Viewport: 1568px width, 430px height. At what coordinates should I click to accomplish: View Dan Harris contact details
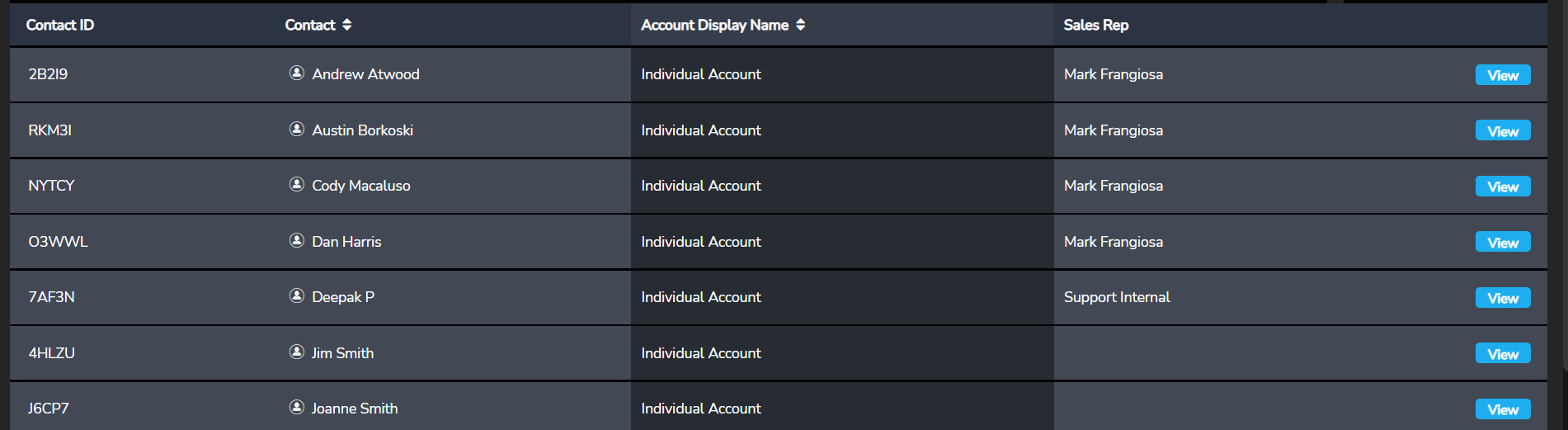1502,243
